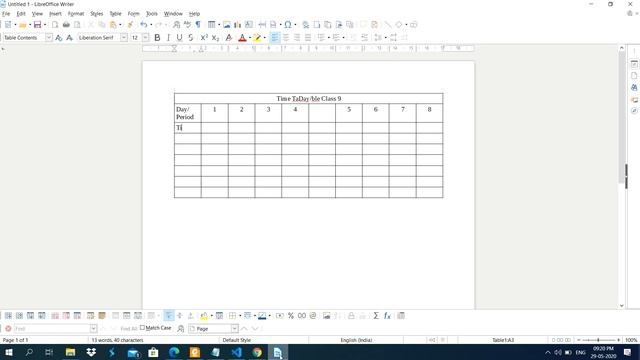Image resolution: width=640 pixels, height=360 pixels.
Task: Click the Default Style page style in status bar
Action: click(x=237, y=340)
